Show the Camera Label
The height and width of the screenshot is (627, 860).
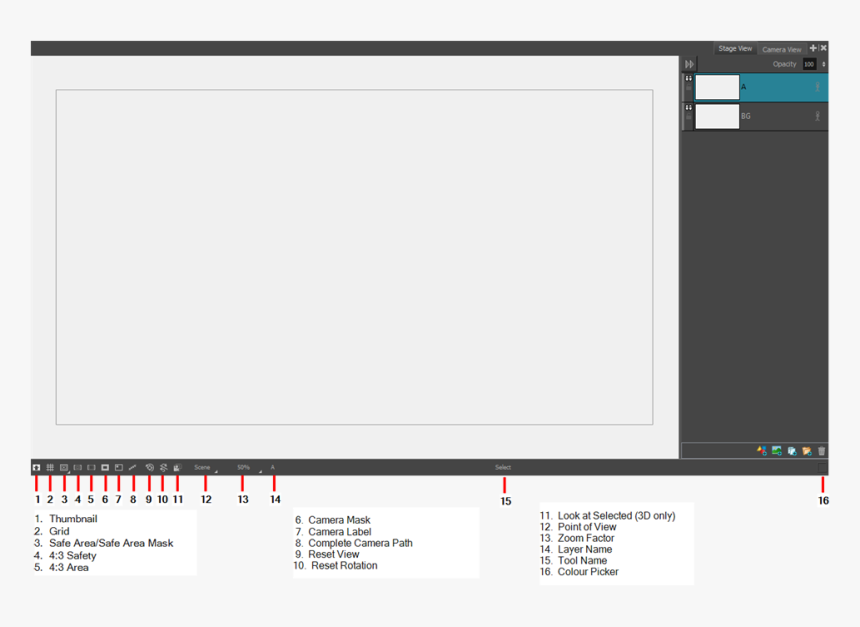point(118,467)
